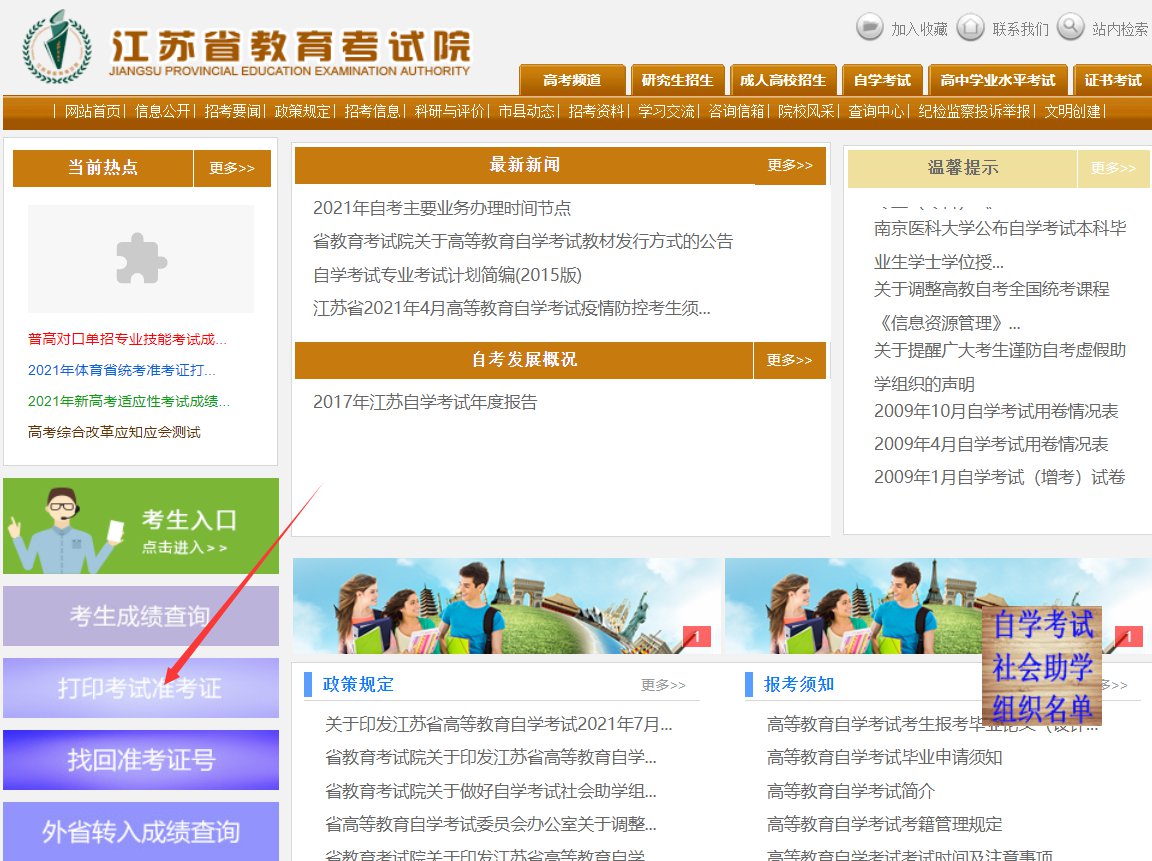The height and width of the screenshot is (861, 1152).
Task: Click the 联系我们 home icon
Action: pos(970,27)
